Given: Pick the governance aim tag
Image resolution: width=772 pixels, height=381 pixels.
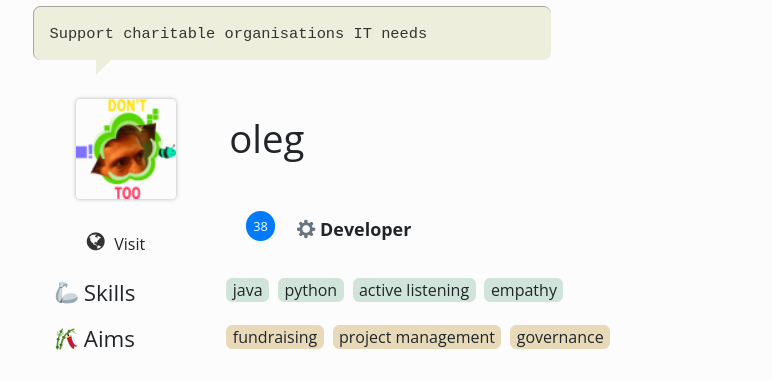Looking at the screenshot, I should coord(560,337).
